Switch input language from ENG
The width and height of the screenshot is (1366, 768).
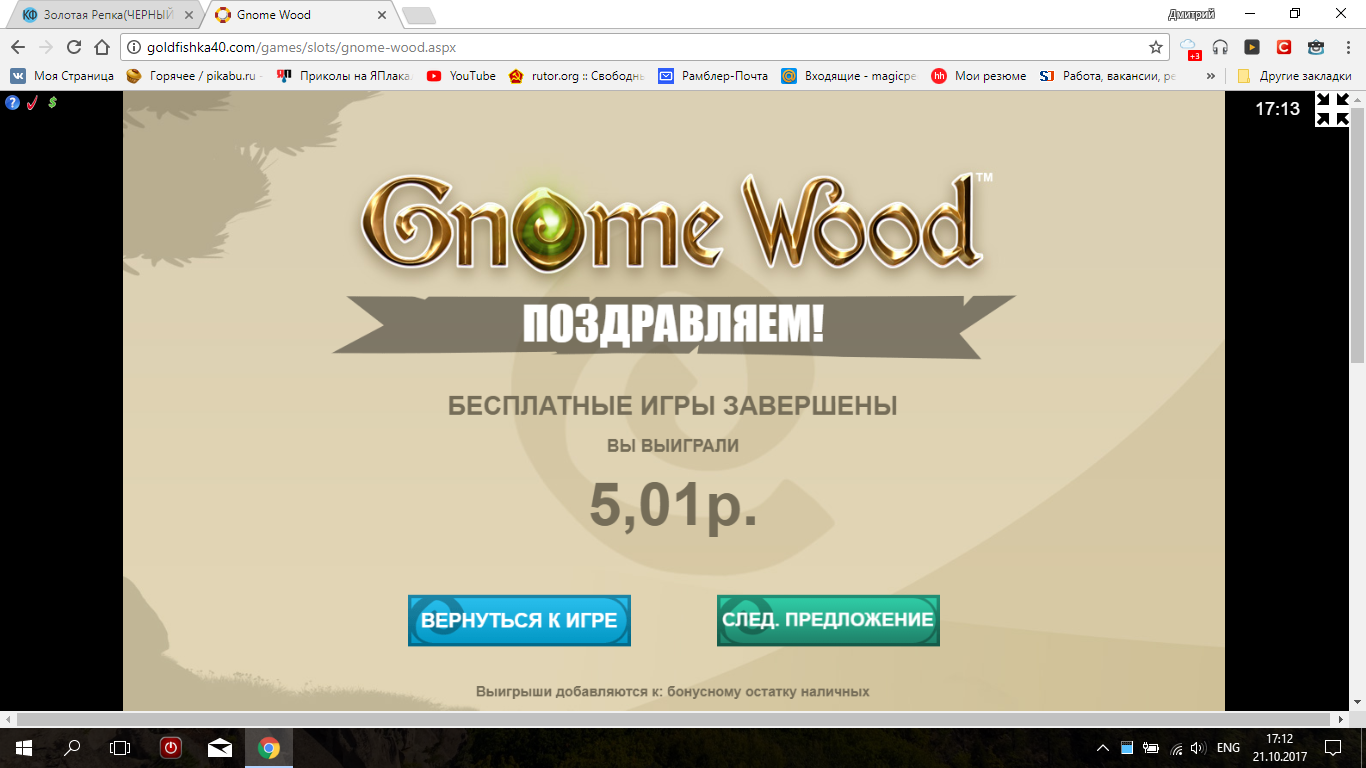[x=1228, y=748]
